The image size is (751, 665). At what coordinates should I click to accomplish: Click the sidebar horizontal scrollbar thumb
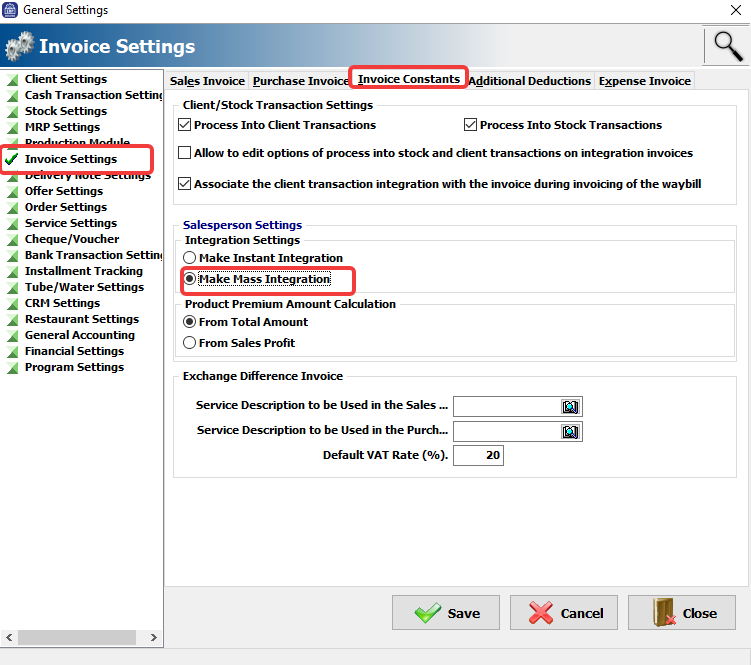point(77,638)
